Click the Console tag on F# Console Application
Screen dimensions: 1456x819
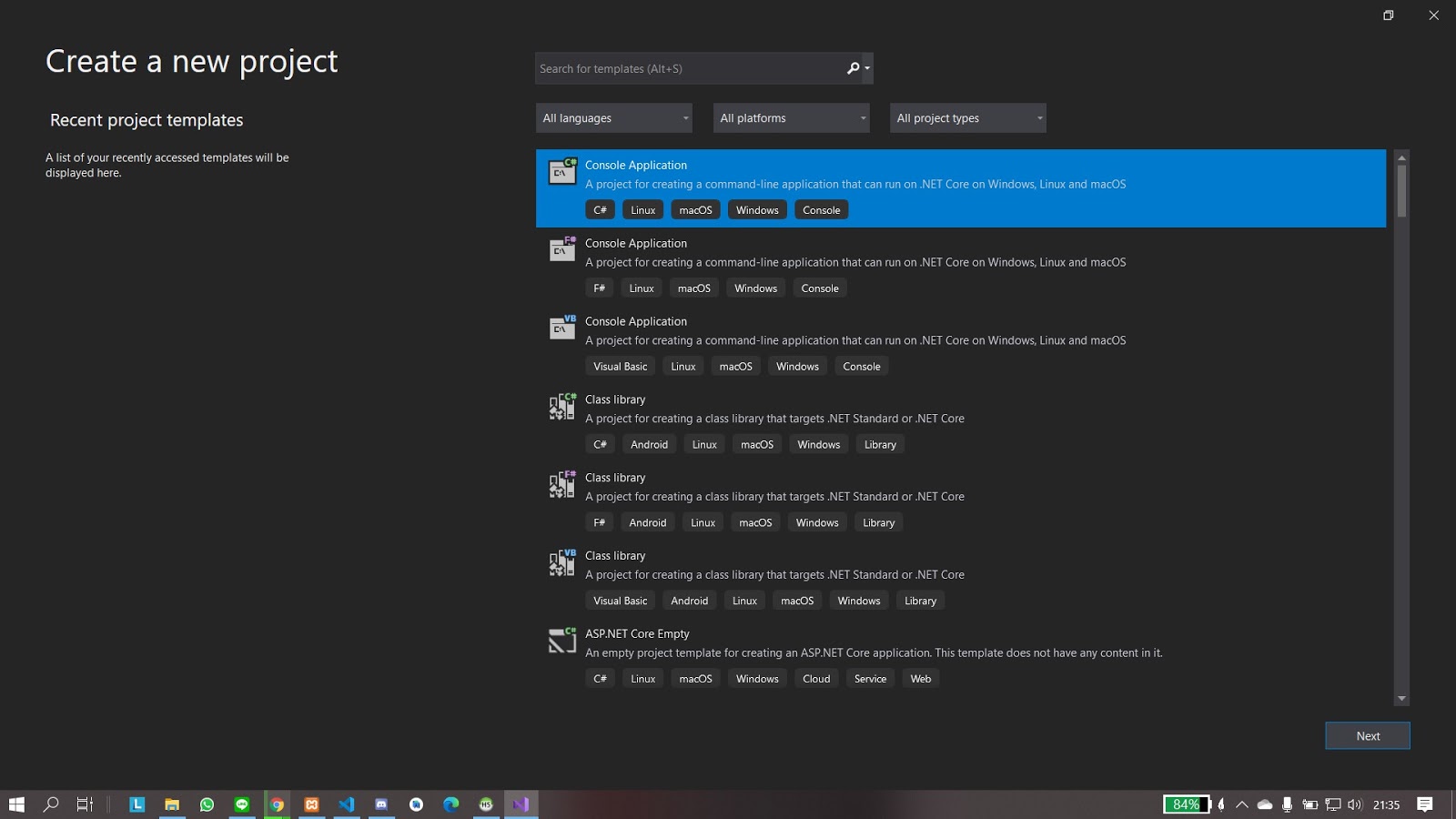(820, 288)
